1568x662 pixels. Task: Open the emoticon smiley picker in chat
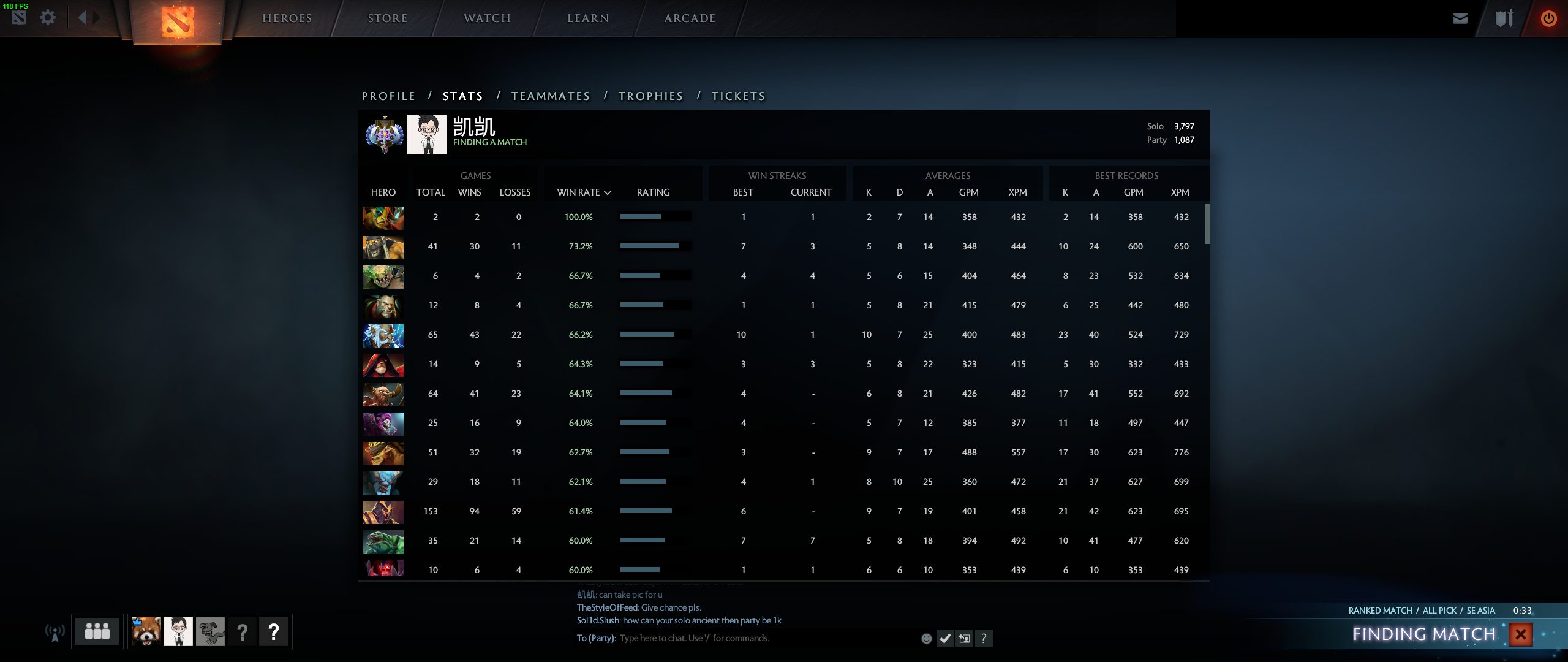coord(927,639)
